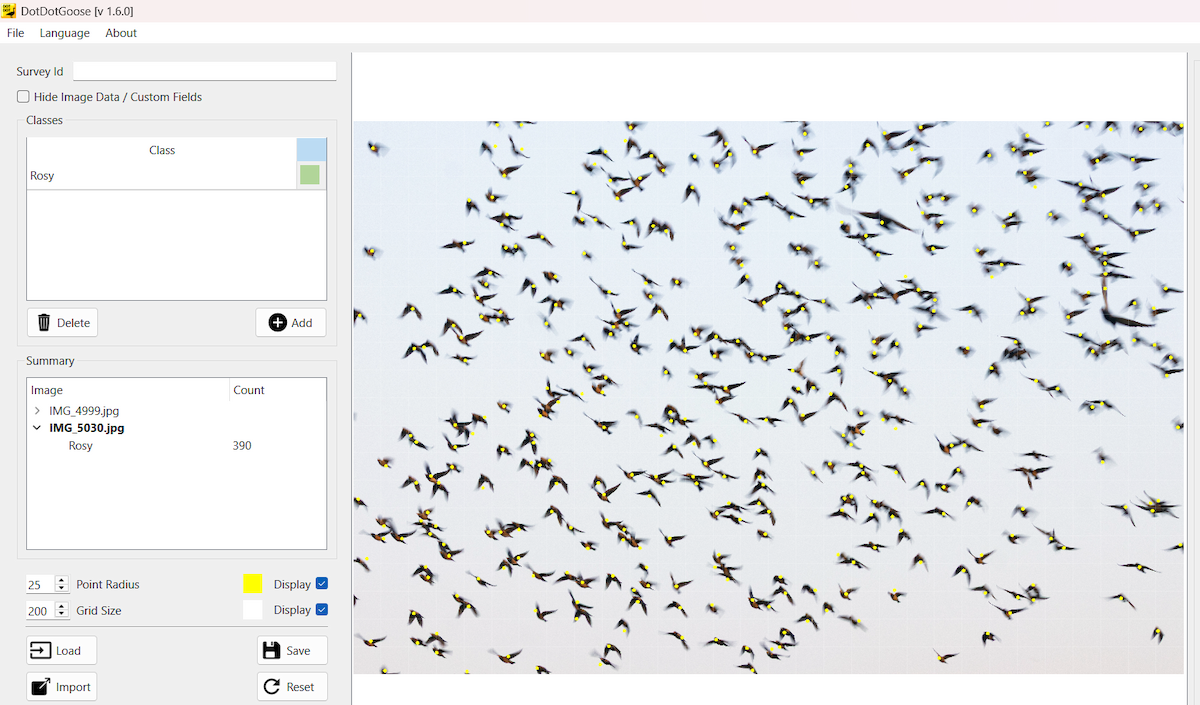
Task: Uncheck the Grid Size Display checkbox
Action: (x=321, y=610)
